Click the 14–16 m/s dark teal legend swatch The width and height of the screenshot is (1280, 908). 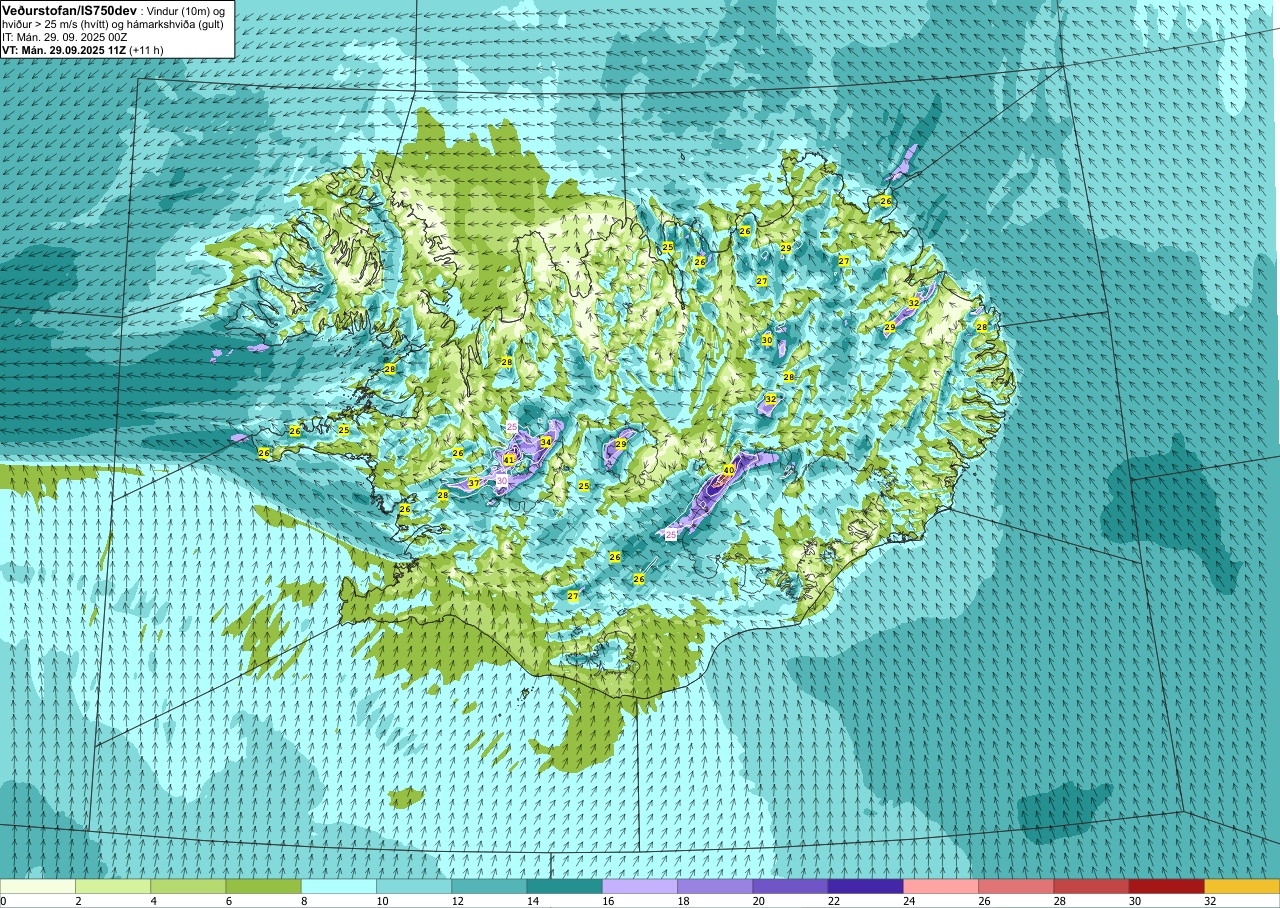pos(564,886)
